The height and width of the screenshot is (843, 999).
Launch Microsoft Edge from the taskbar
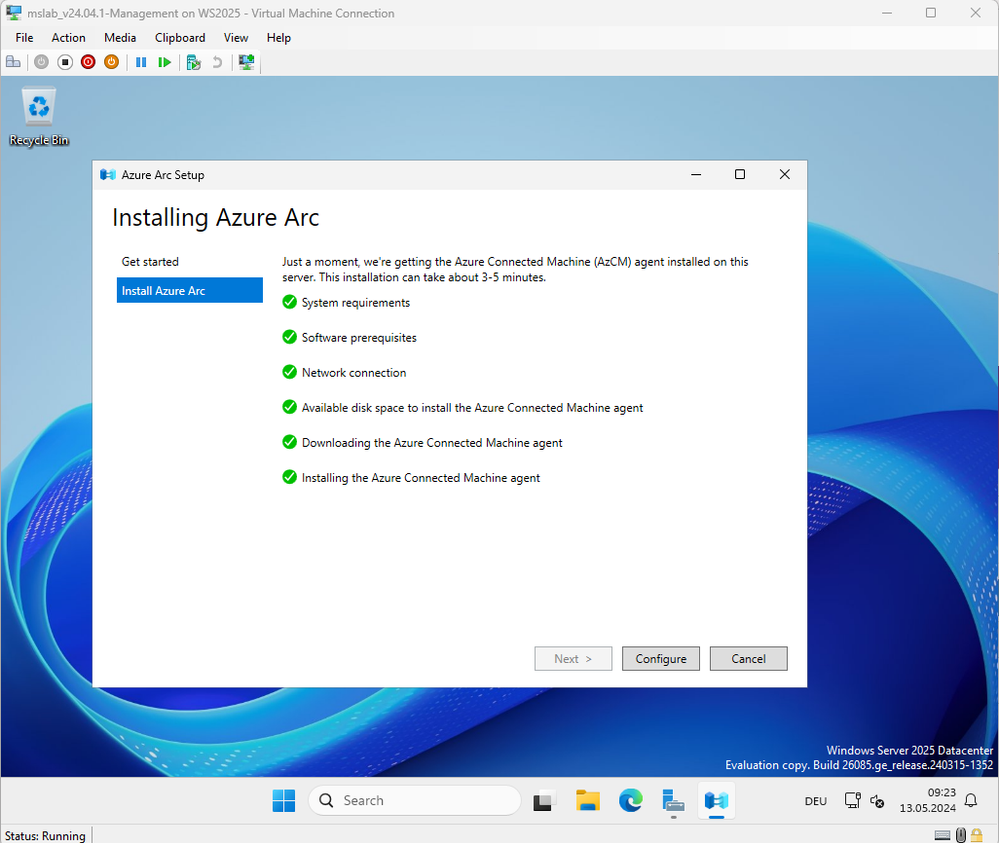click(x=630, y=800)
